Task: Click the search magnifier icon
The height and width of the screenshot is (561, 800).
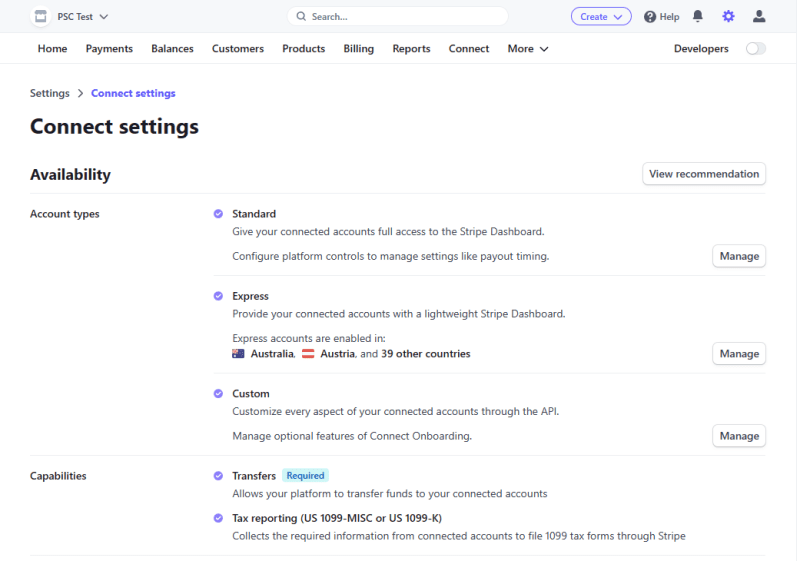Action: pyautogui.click(x=302, y=16)
